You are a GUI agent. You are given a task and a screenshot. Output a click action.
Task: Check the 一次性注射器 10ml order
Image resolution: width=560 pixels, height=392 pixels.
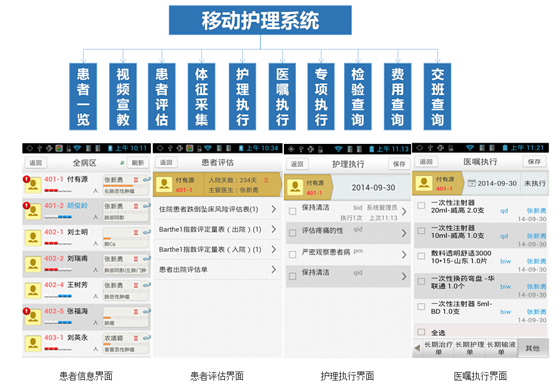pyautogui.click(x=421, y=231)
